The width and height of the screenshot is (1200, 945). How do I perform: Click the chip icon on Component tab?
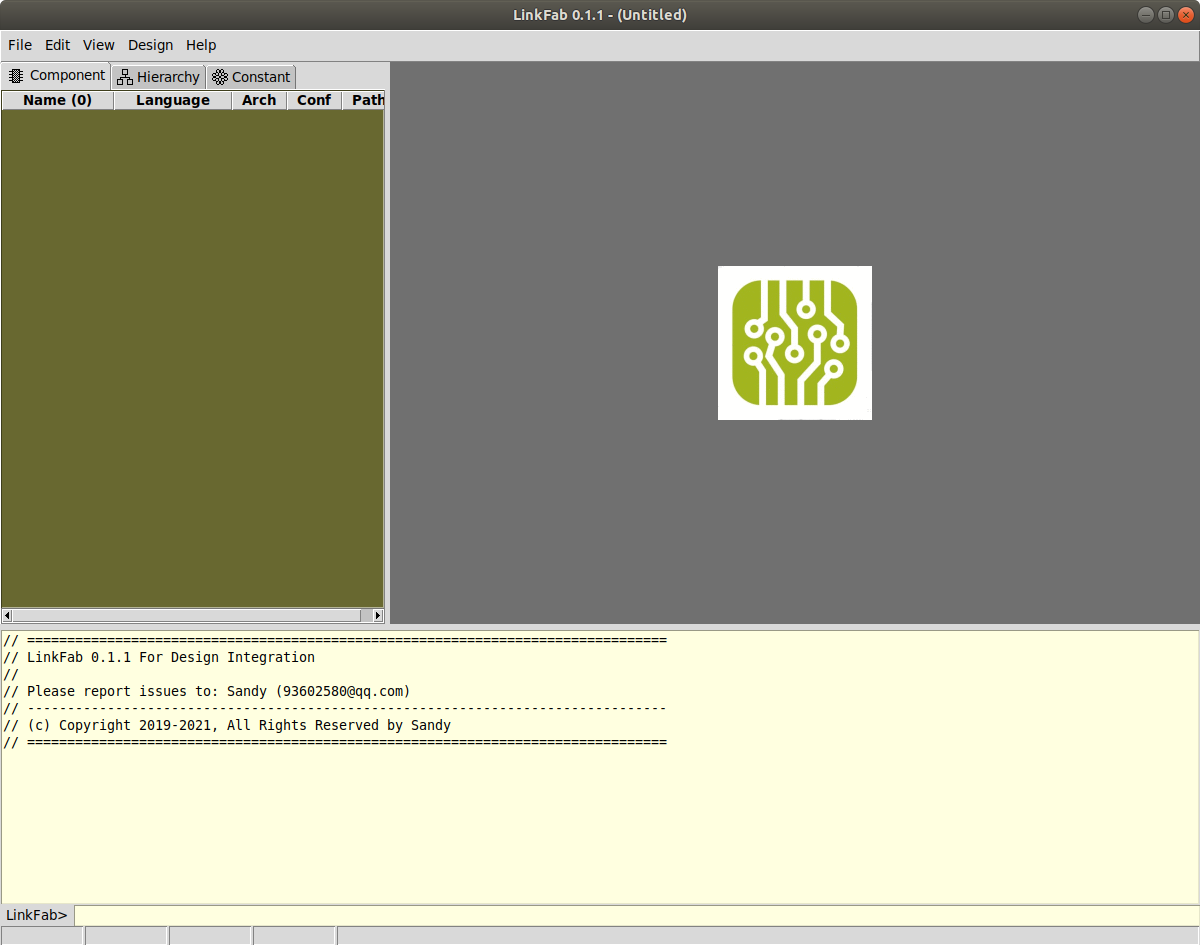coord(16,76)
